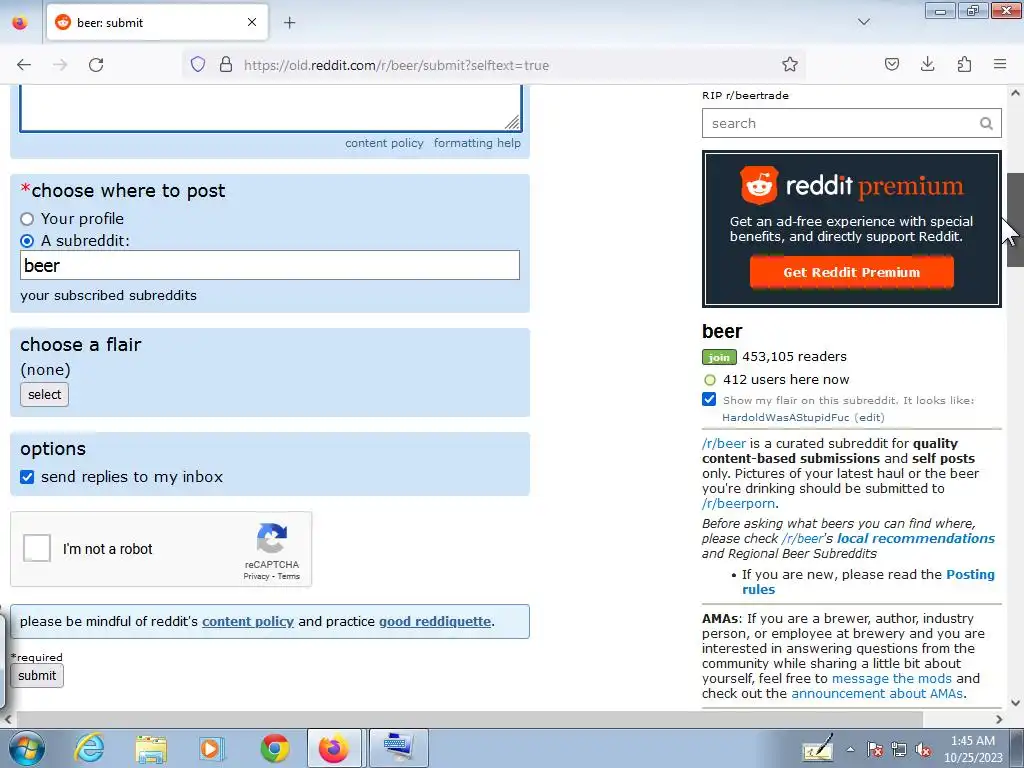Open the shield tracking protection icon
1024x768 pixels.
click(198, 64)
